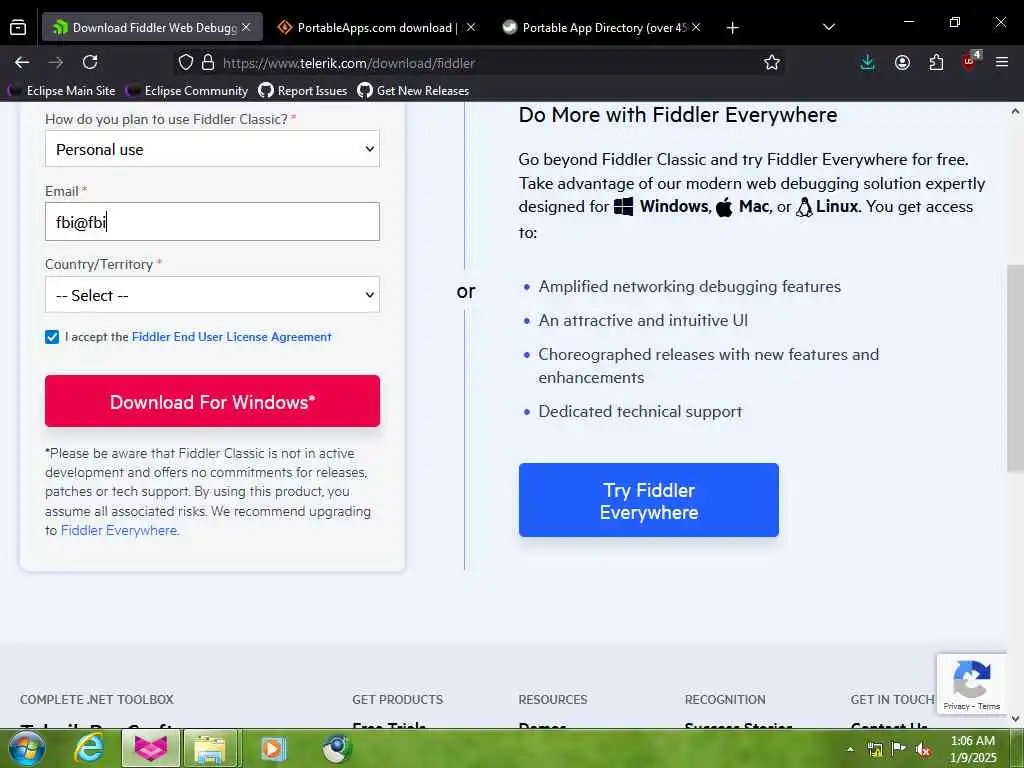Follow the Fiddler Everywhere text link
This screenshot has height=768, width=1024.
coord(119,531)
